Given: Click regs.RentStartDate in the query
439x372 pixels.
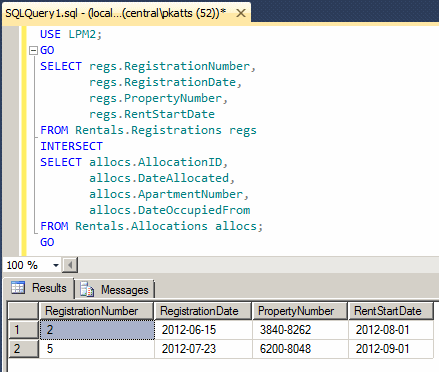Looking at the screenshot, I should click(152, 114).
